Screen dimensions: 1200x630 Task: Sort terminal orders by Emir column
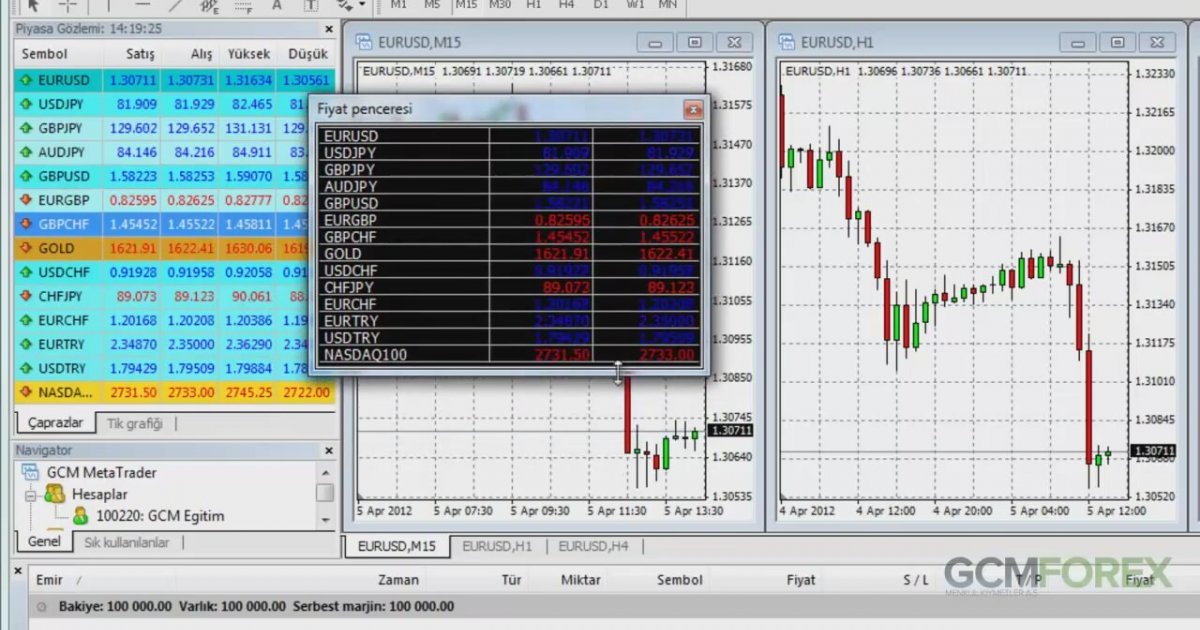click(x=50, y=580)
